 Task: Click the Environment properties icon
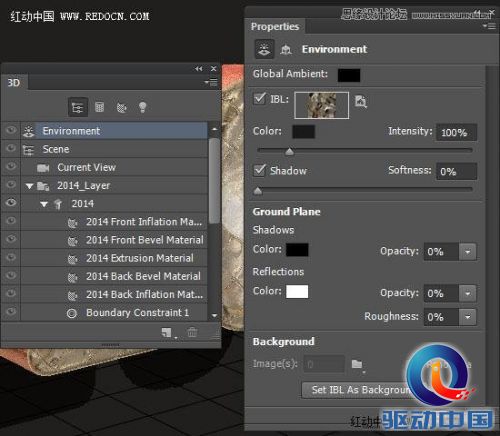264,49
